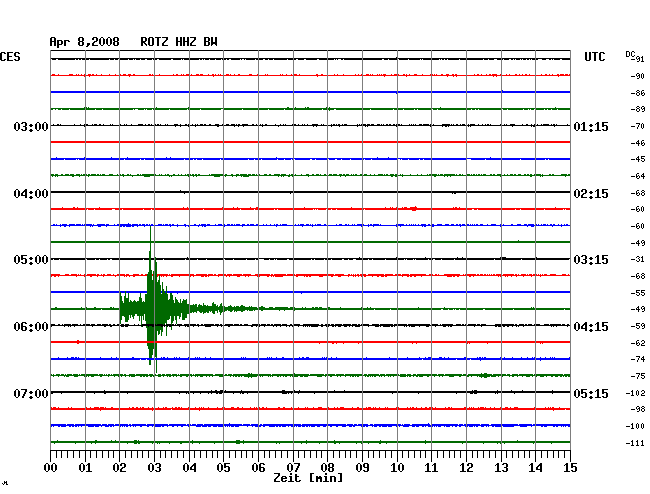Click the DC offset value "-89"
This screenshot has width=650, height=494.
638,109
